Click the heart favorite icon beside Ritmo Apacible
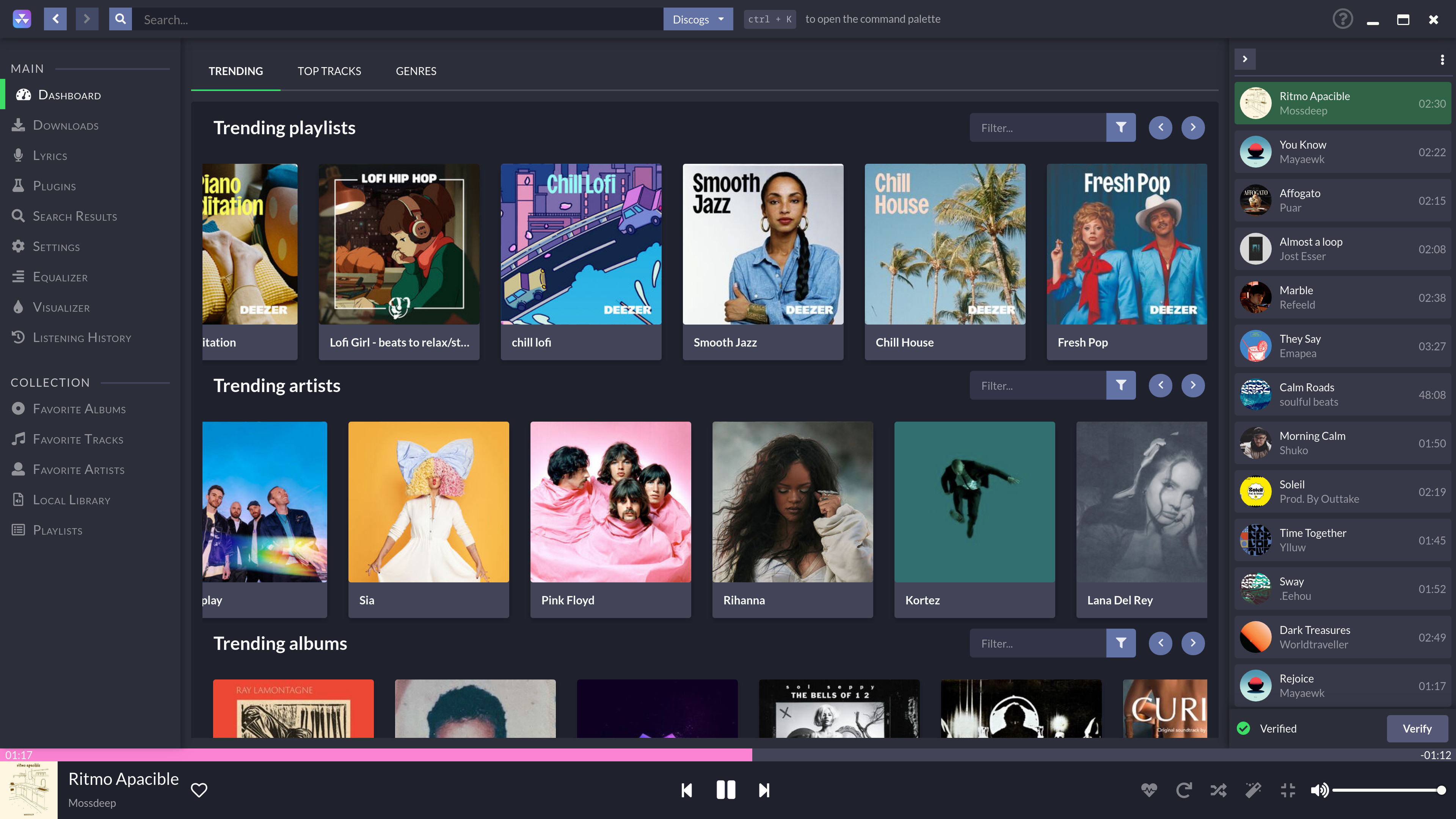Screen dimensions: 1456x819 pos(199,789)
